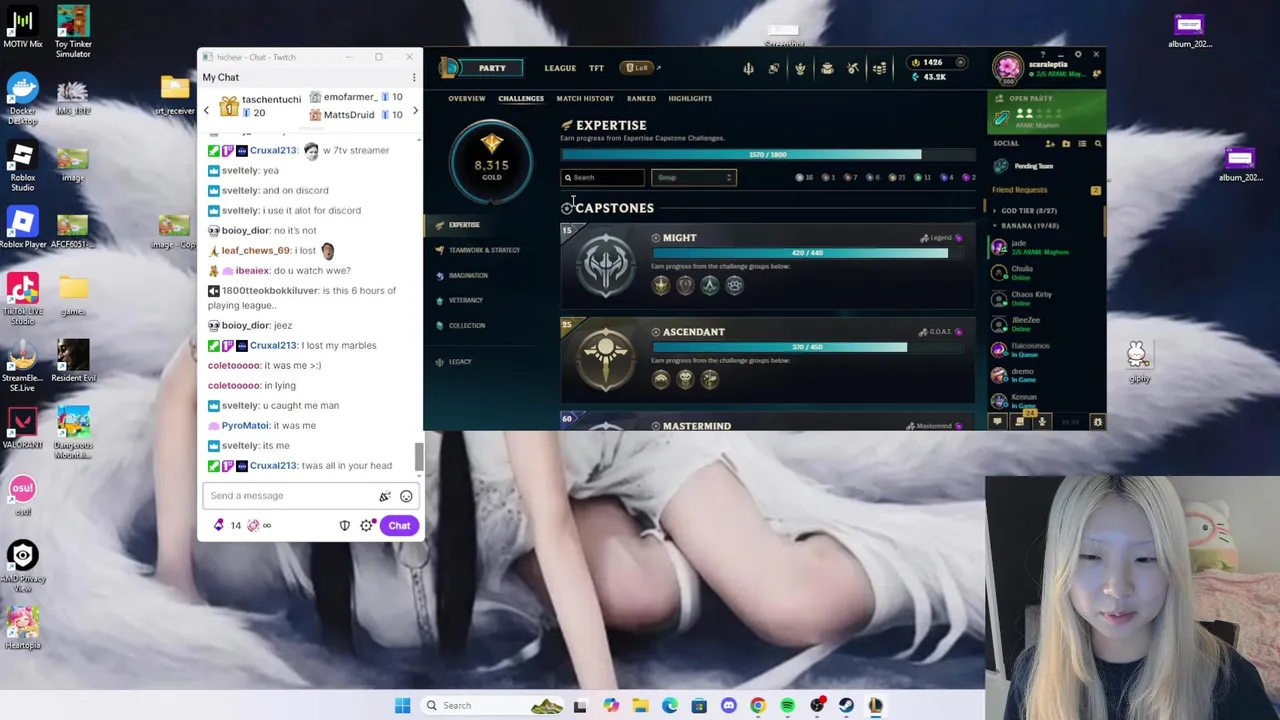Image resolution: width=1280 pixels, height=720 pixels.
Task: Click Expertise progress bar 1570/1800
Action: (768, 155)
